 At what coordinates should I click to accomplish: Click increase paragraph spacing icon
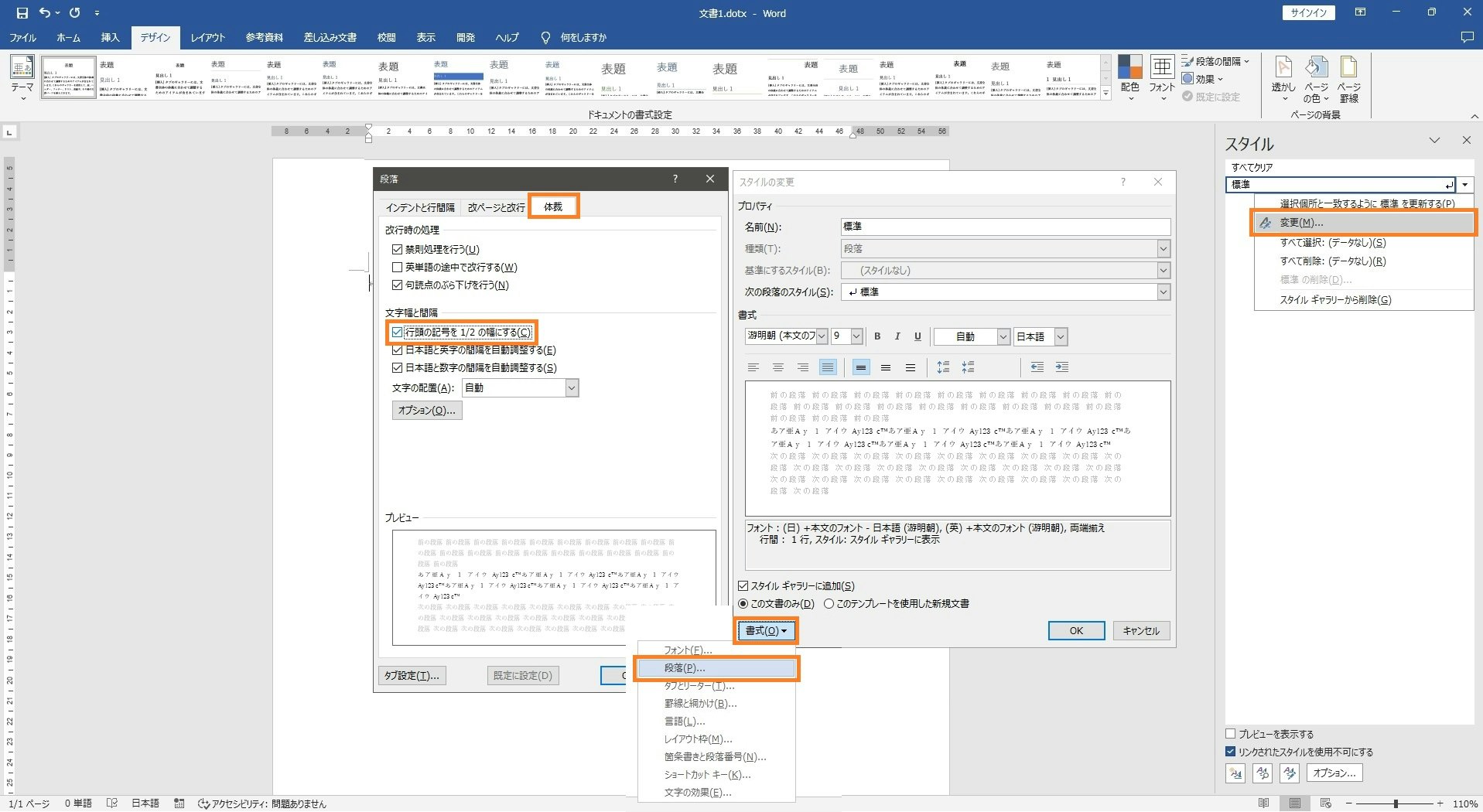click(x=943, y=367)
